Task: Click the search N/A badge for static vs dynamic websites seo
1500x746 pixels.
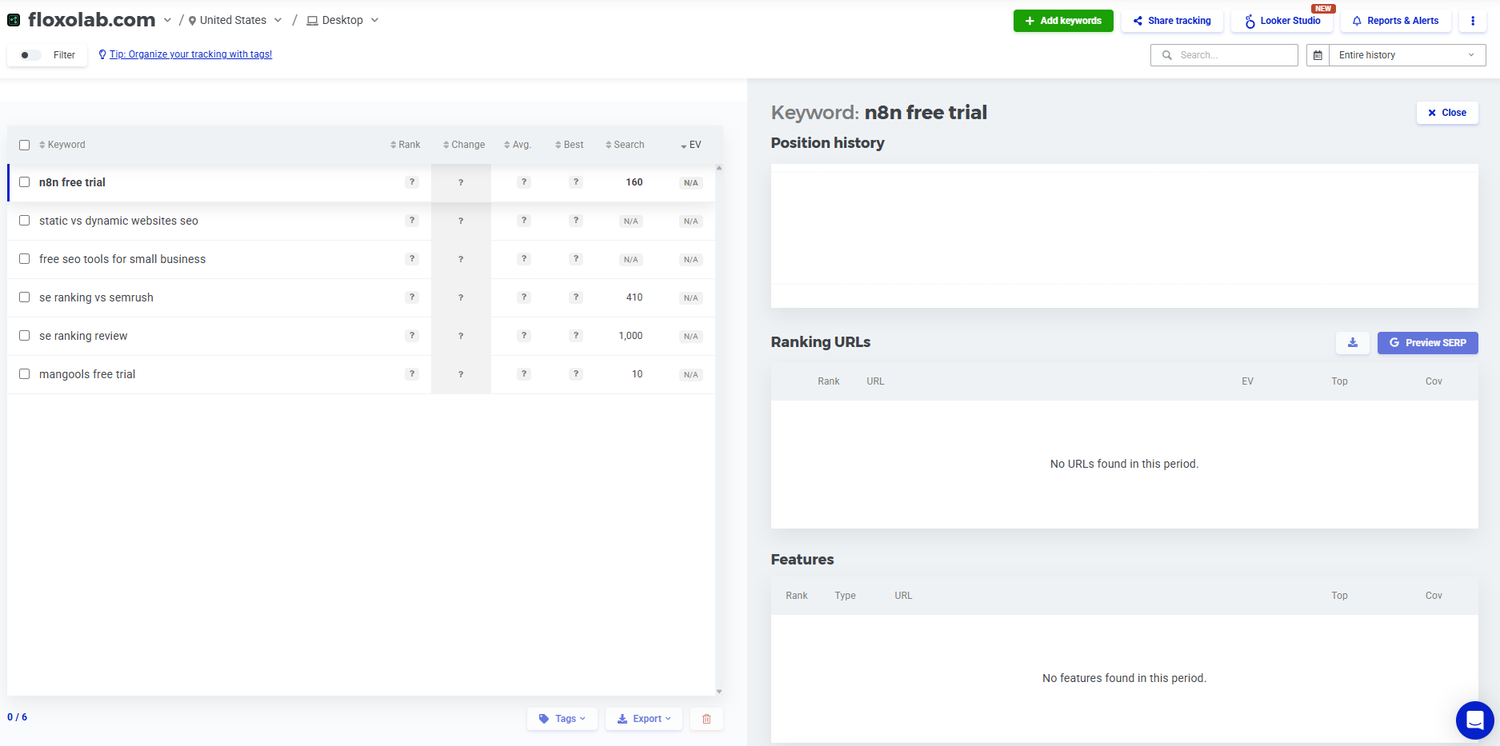Action: 631,221
